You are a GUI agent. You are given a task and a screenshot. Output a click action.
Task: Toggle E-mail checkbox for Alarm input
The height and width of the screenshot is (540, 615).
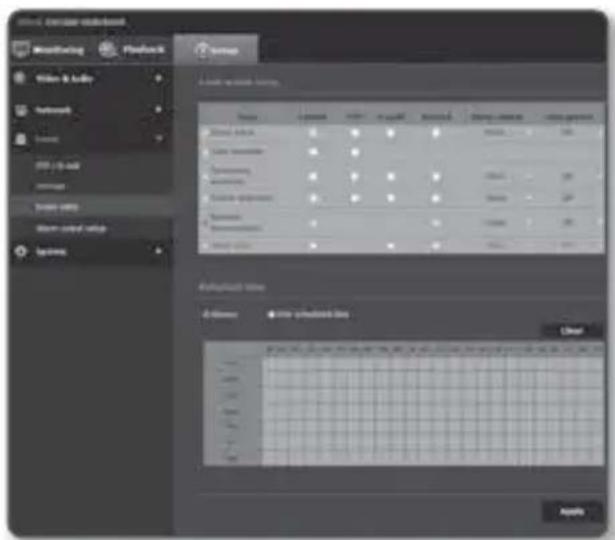coord(391,133)
